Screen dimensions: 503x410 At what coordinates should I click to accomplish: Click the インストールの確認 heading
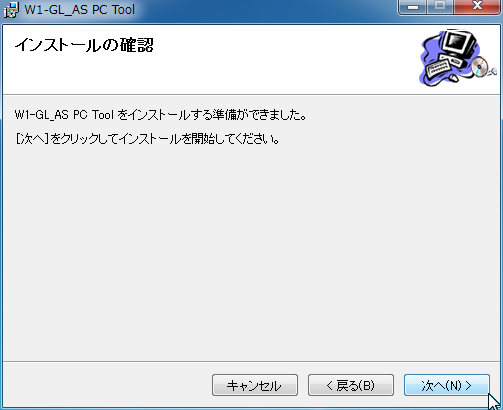click(x=84, y=45)
